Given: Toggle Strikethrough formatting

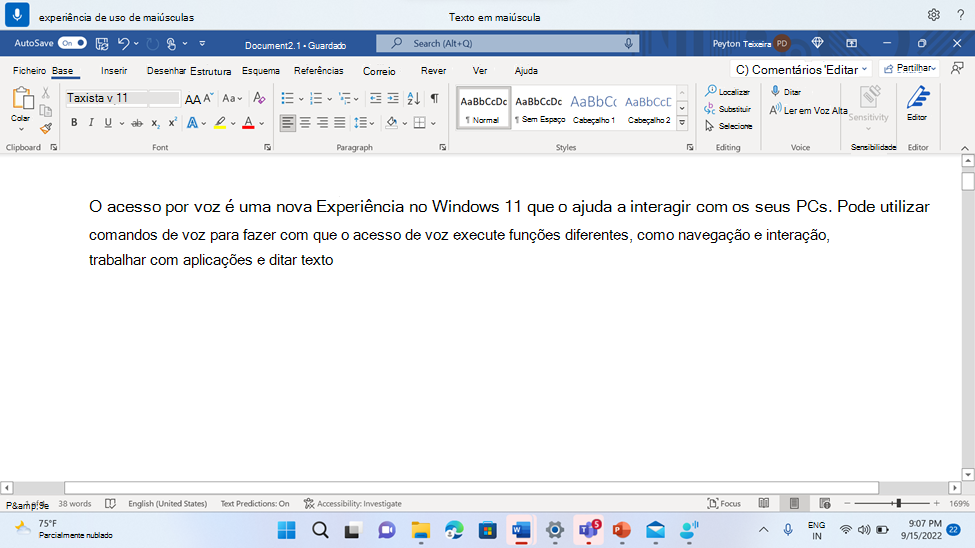Looking at the screenshot, I should click(x=137, y=123).
